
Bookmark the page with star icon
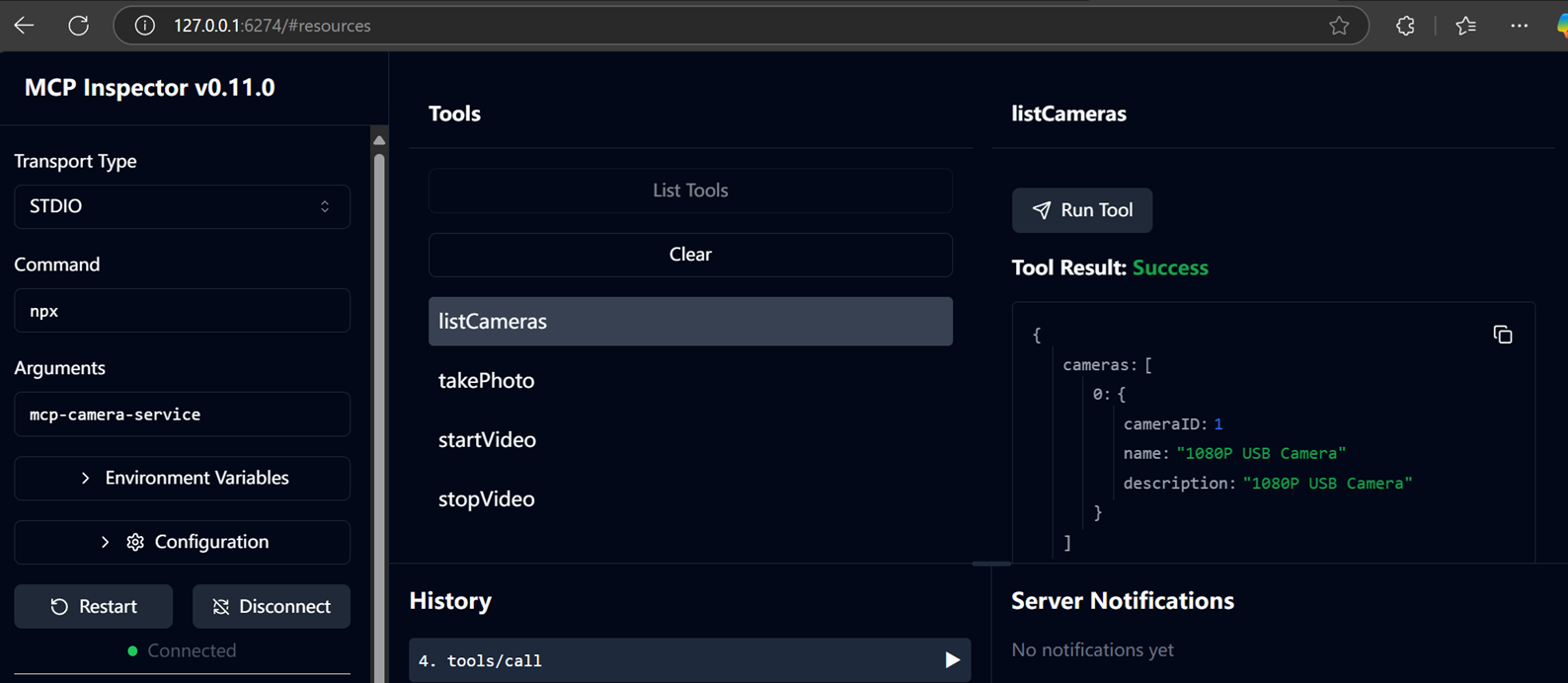coord(1339,26)
